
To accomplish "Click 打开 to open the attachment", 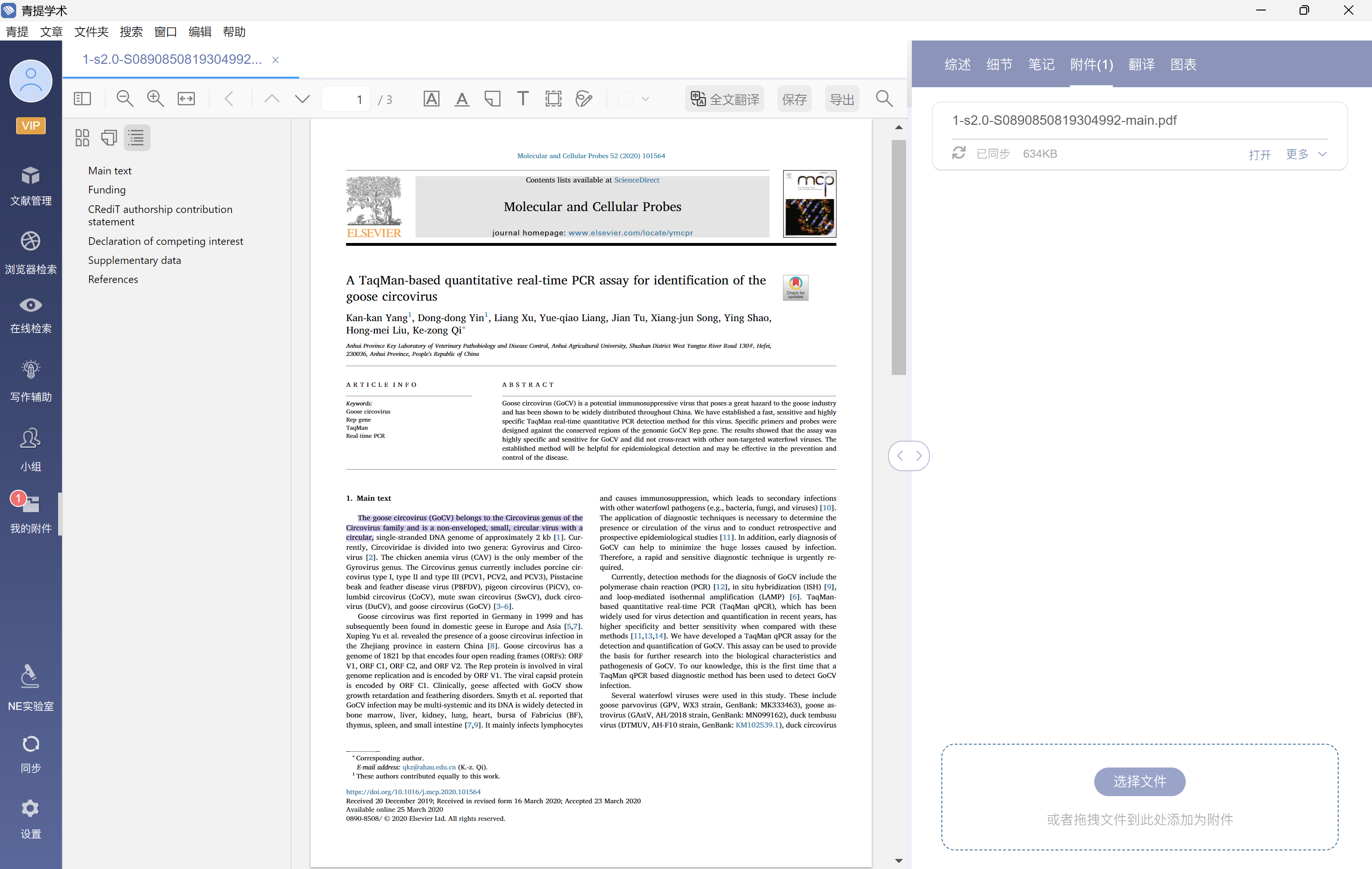I will click(1259, 154).
